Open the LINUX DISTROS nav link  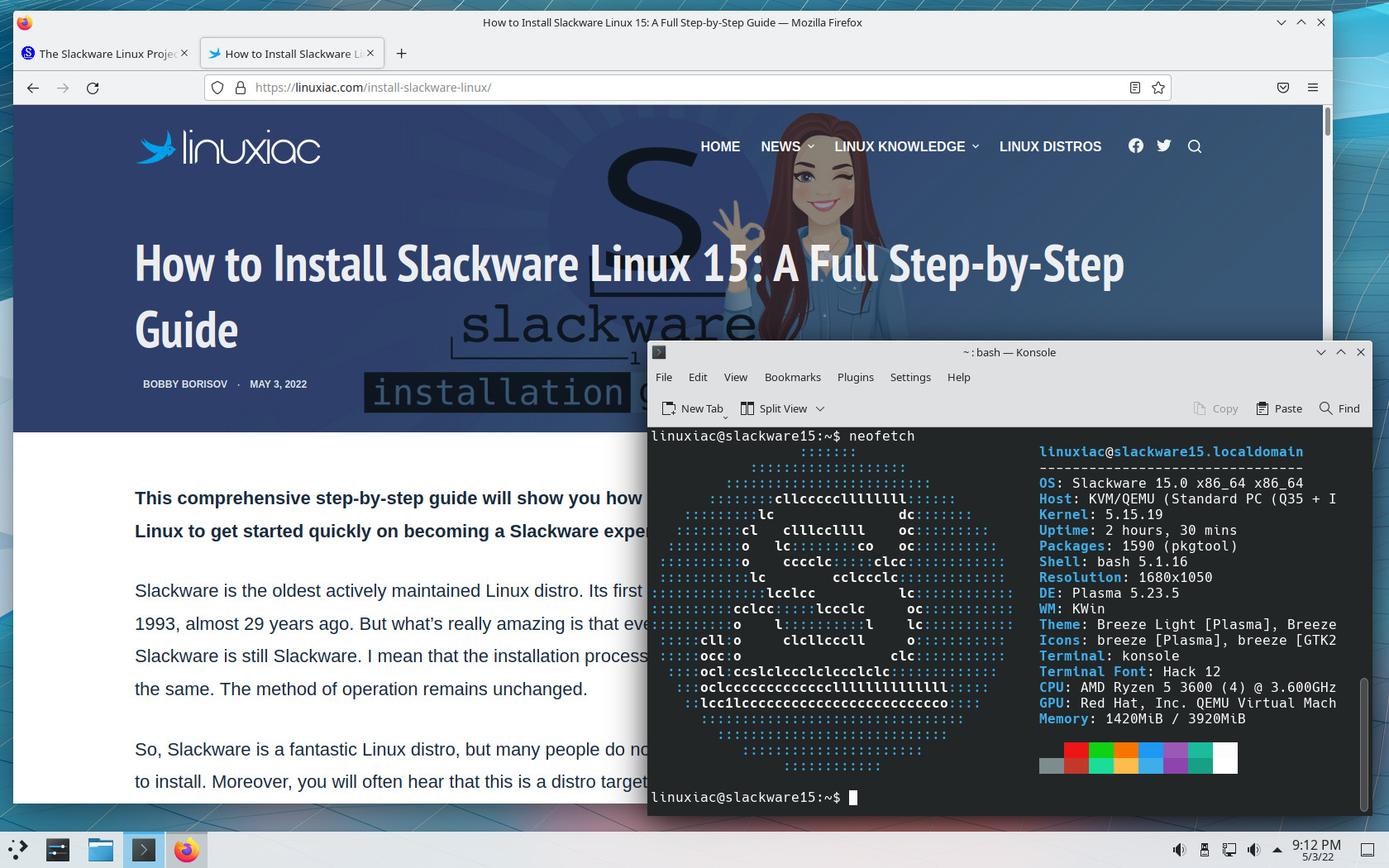click(1050, 146)
